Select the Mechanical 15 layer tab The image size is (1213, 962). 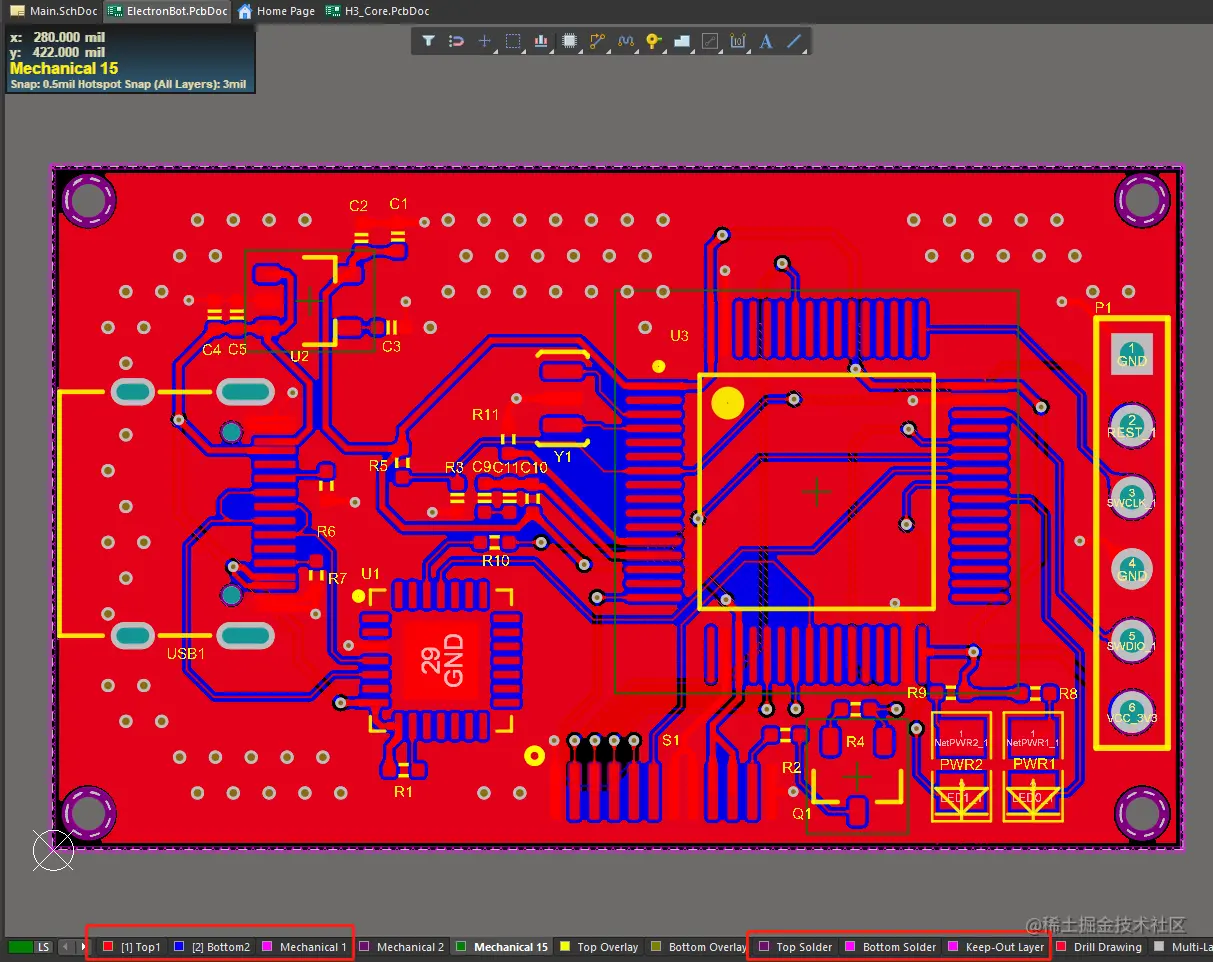(501, 946)
